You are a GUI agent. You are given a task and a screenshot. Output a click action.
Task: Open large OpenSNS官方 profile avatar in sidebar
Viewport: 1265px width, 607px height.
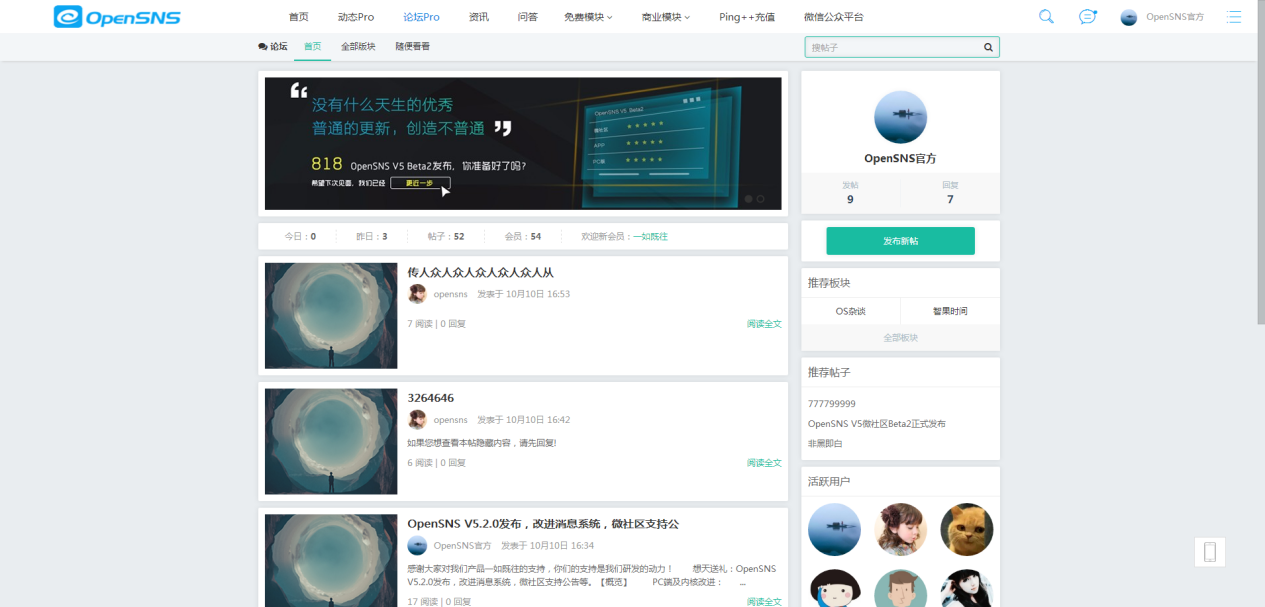[900, 117]
